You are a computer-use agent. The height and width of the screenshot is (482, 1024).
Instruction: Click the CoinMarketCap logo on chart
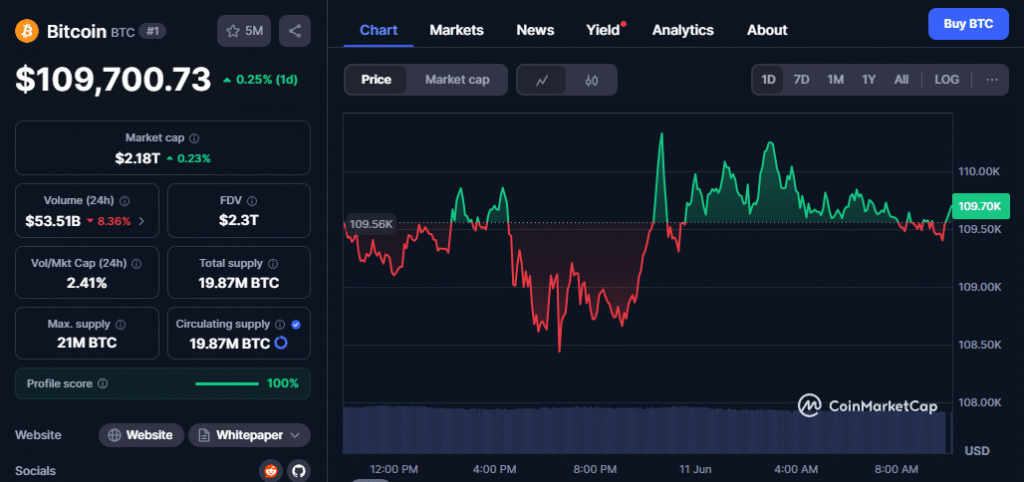click(868, 406)
